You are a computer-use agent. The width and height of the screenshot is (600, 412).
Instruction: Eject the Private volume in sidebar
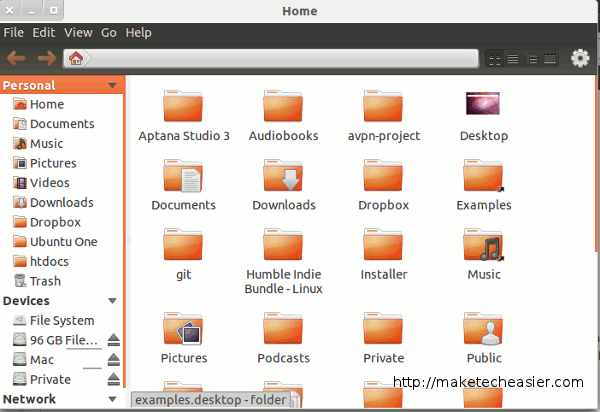tap(113, 380)
